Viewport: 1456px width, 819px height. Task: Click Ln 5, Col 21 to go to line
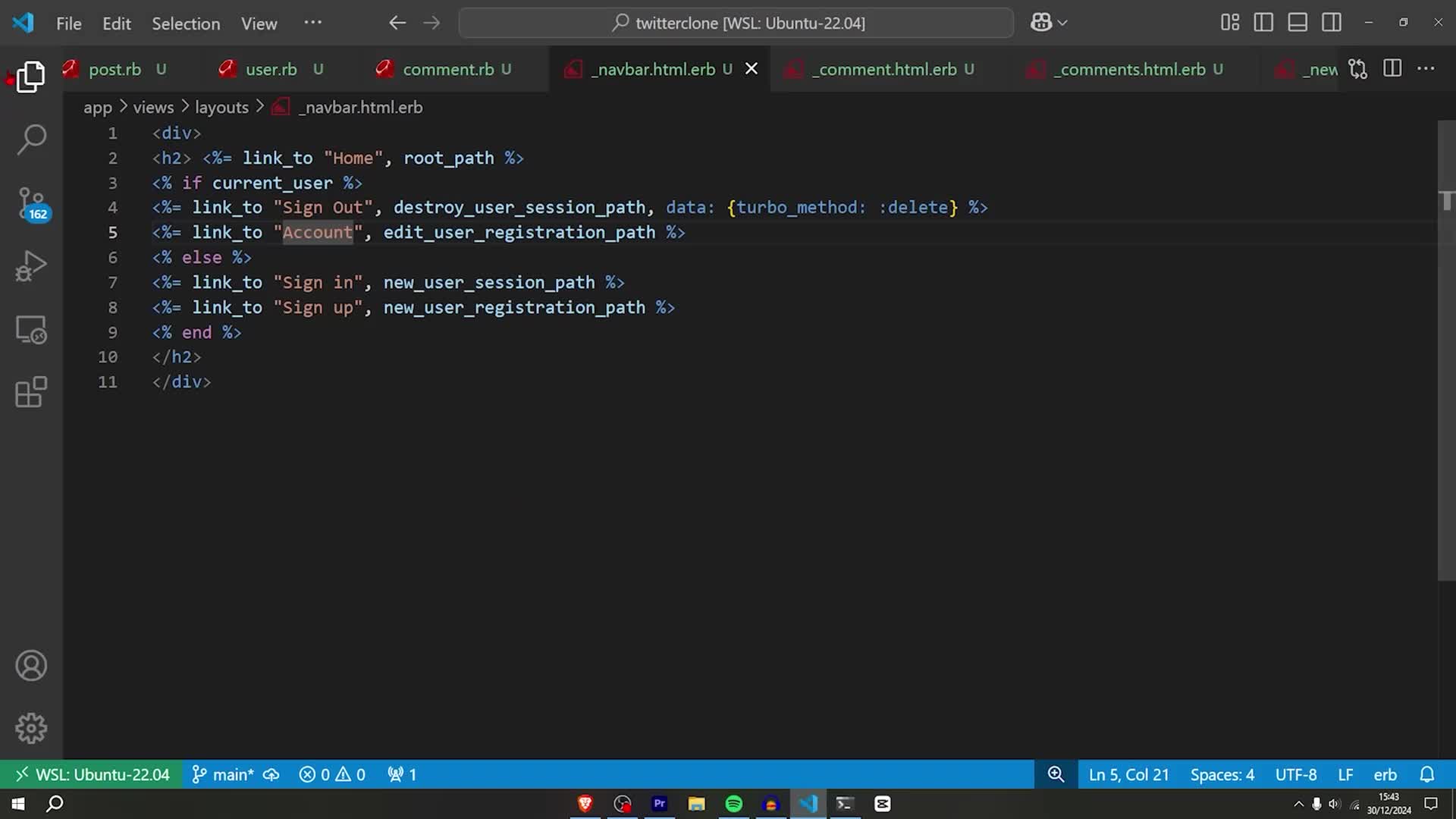click(1128, 774)
